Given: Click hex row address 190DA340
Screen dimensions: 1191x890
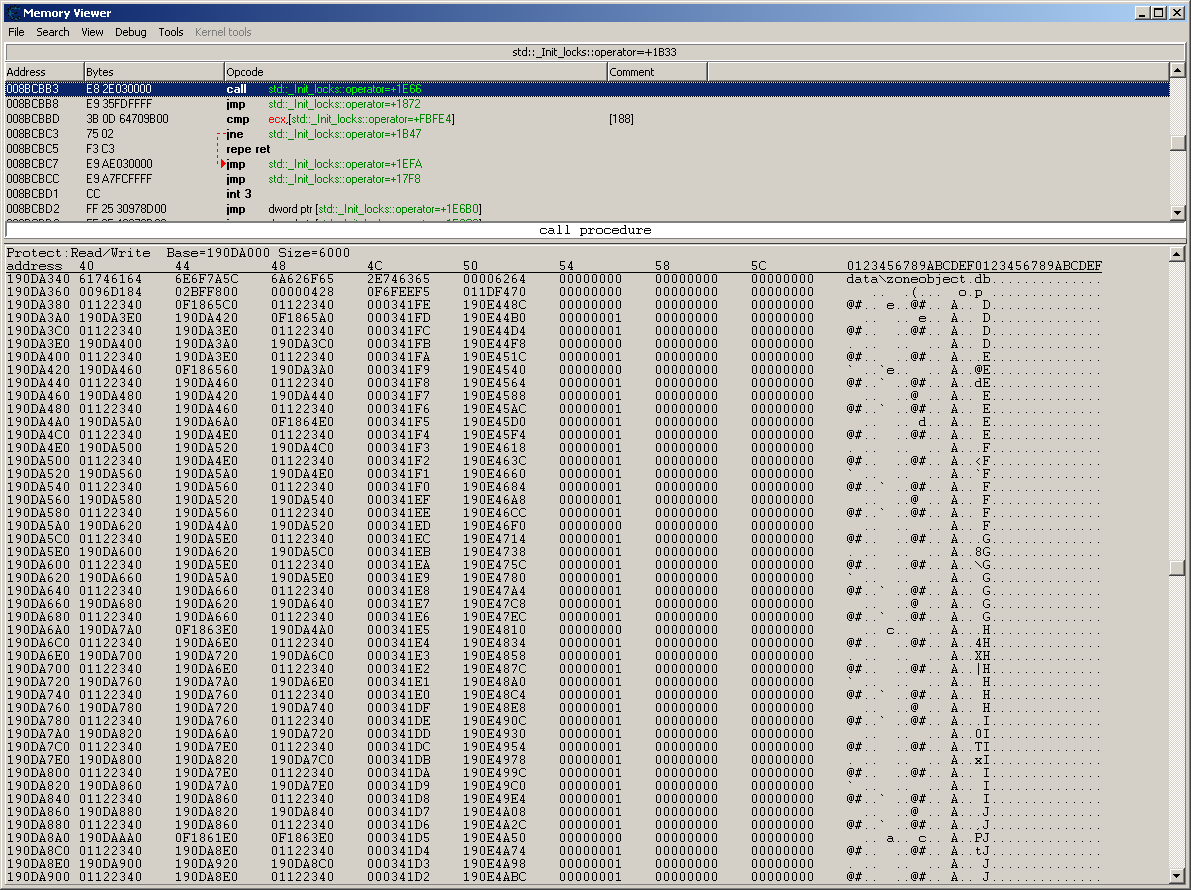Looking at the screenshot, I should tap(38, 279).
